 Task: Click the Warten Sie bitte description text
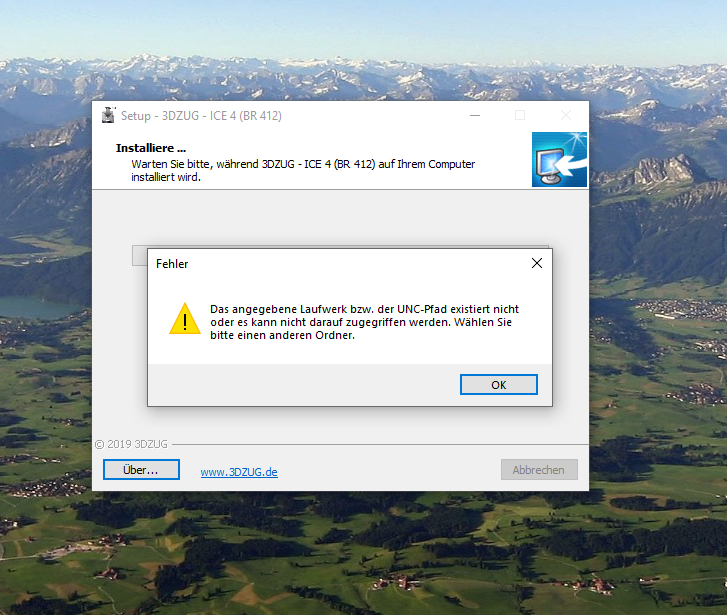pyautogui.click(x=303, y=171)
